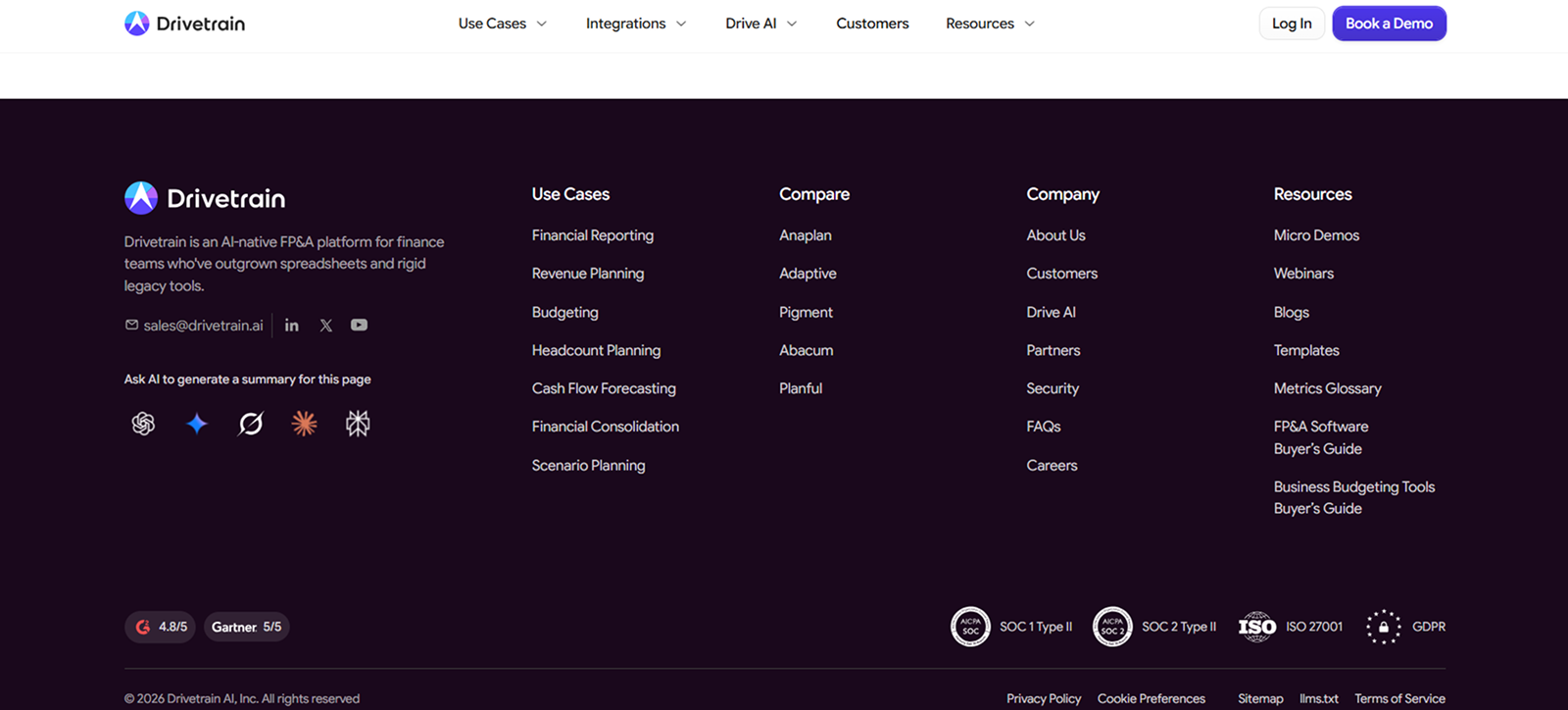Screen dimensions: 1568x710
Task: Click the ISO 27001 certification badge
Action: (1291, 627)
